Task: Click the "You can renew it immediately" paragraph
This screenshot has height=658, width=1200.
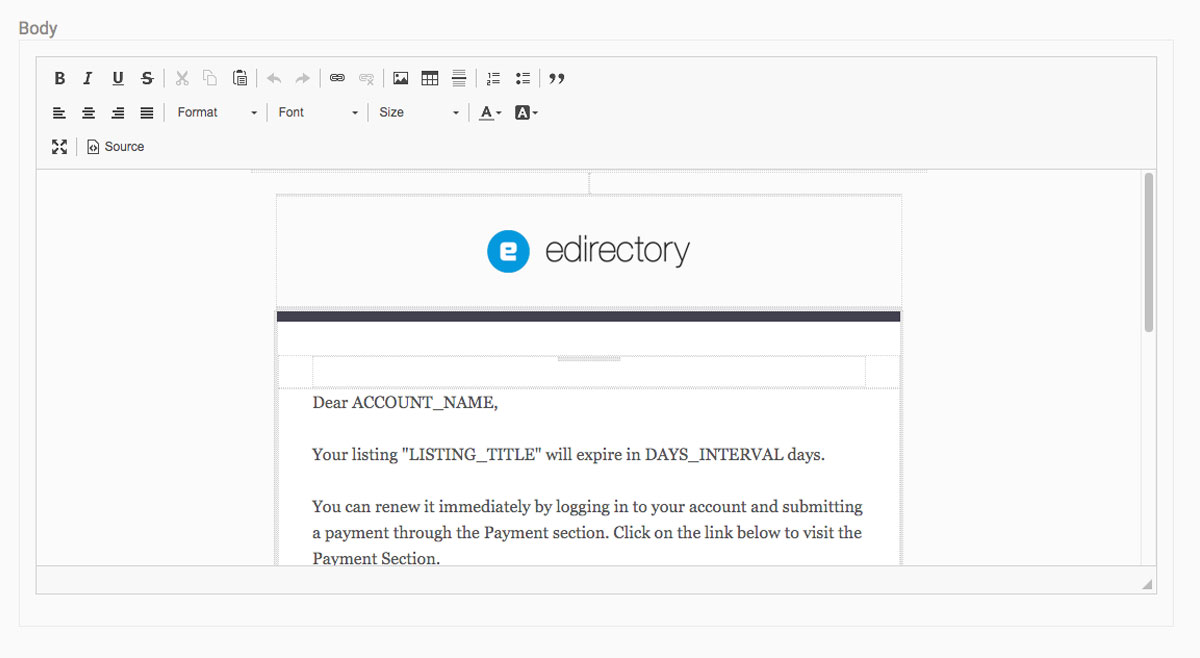Action: click(x=587, y=532)
